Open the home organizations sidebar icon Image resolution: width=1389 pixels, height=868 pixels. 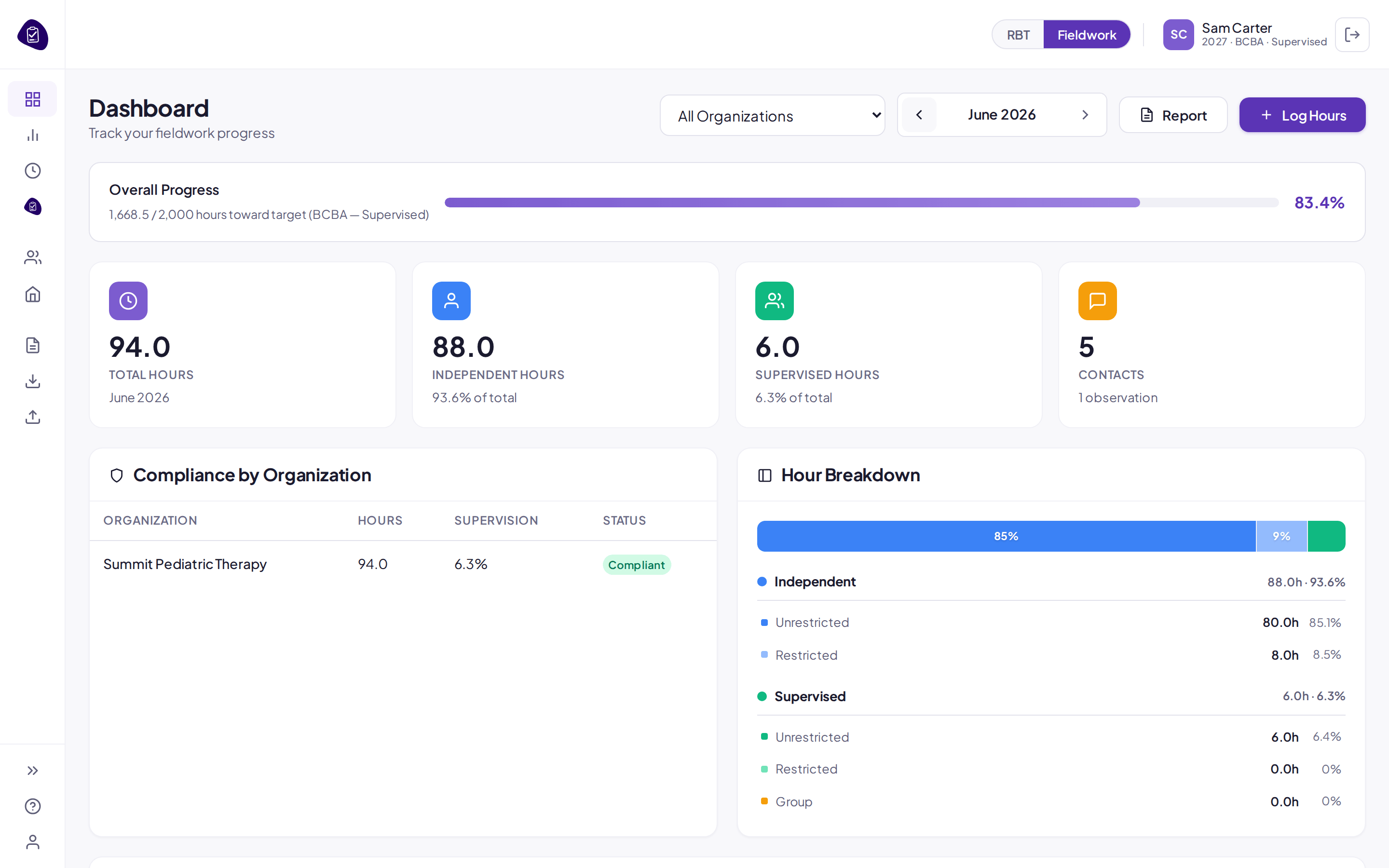(x=33, y=295)
